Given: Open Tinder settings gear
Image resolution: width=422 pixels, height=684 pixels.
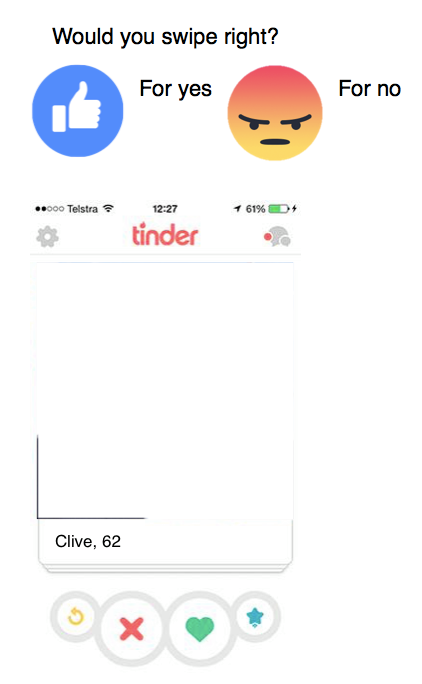Looking at the screenshot, I should (47, 237).
